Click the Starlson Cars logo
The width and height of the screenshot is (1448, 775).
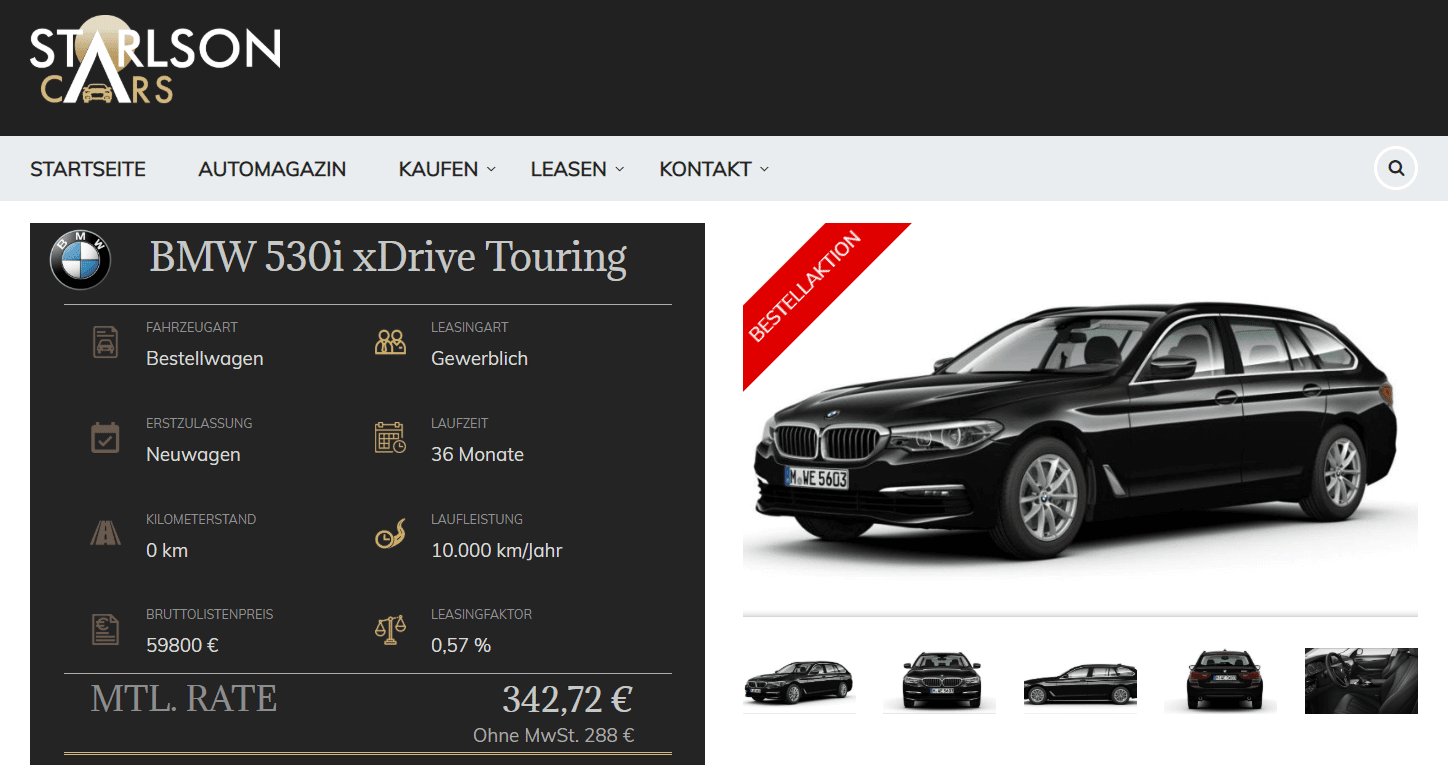pos(155,61)
